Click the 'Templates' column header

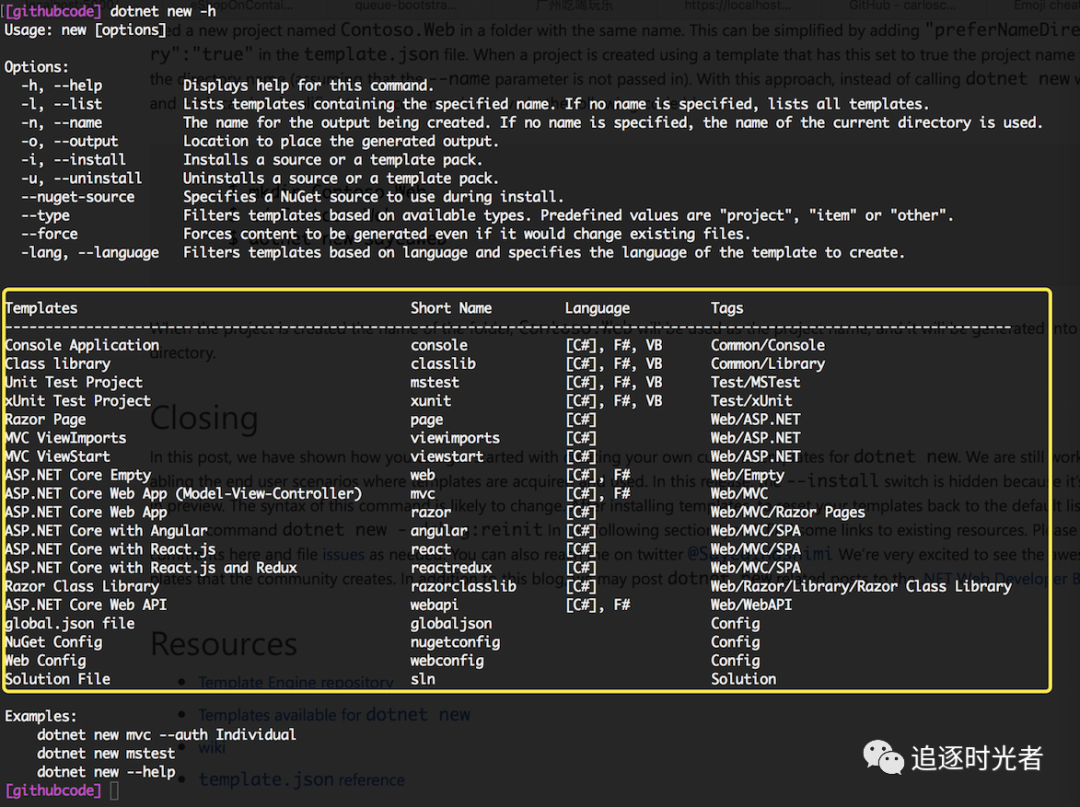click(x=41, y=308)
